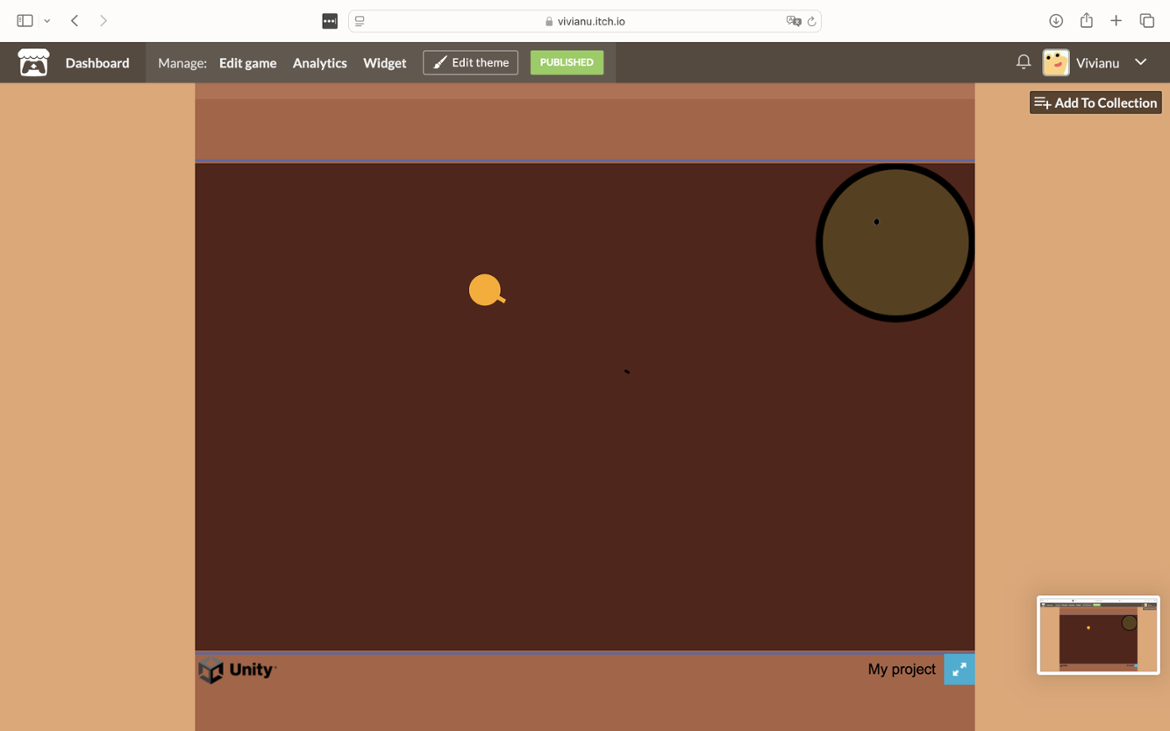Click the translate icon in the address bar
The image size is (1170, 731).
click(x=793, y=20)
